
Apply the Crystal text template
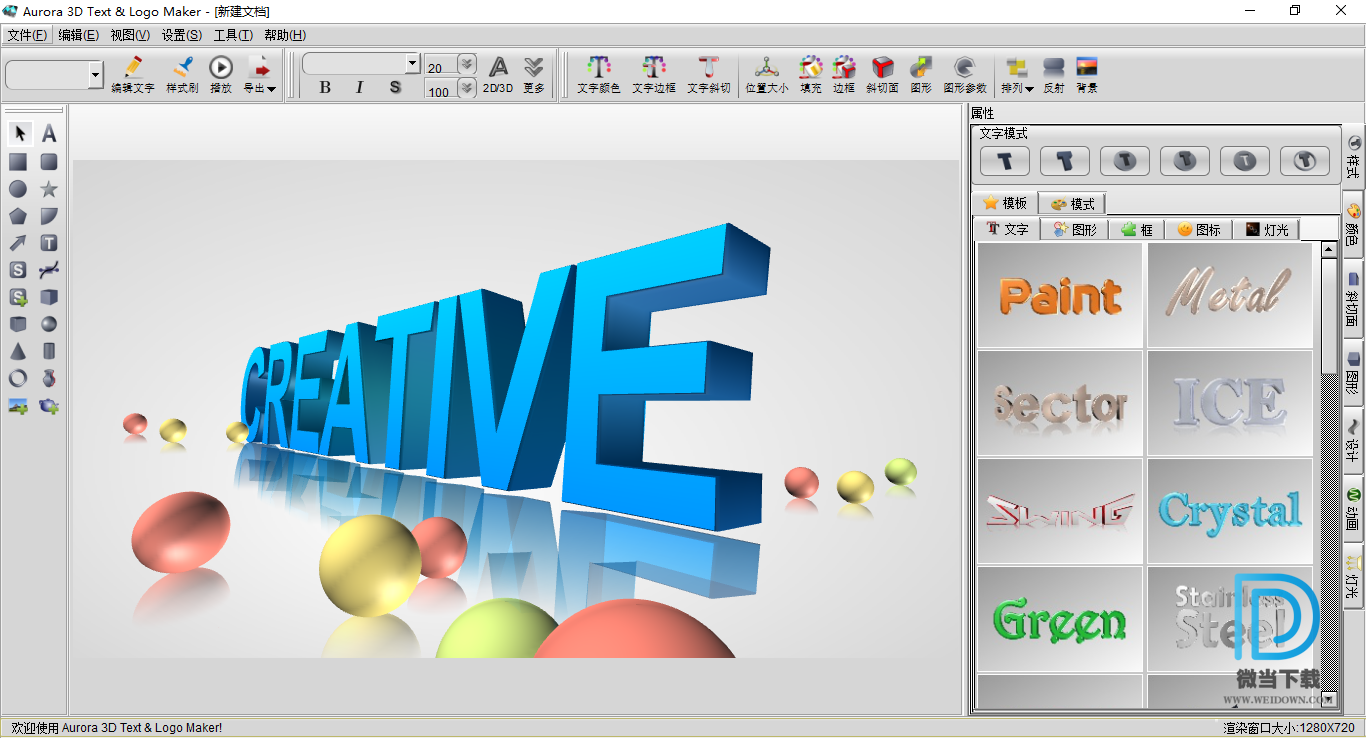point(1230,511)
